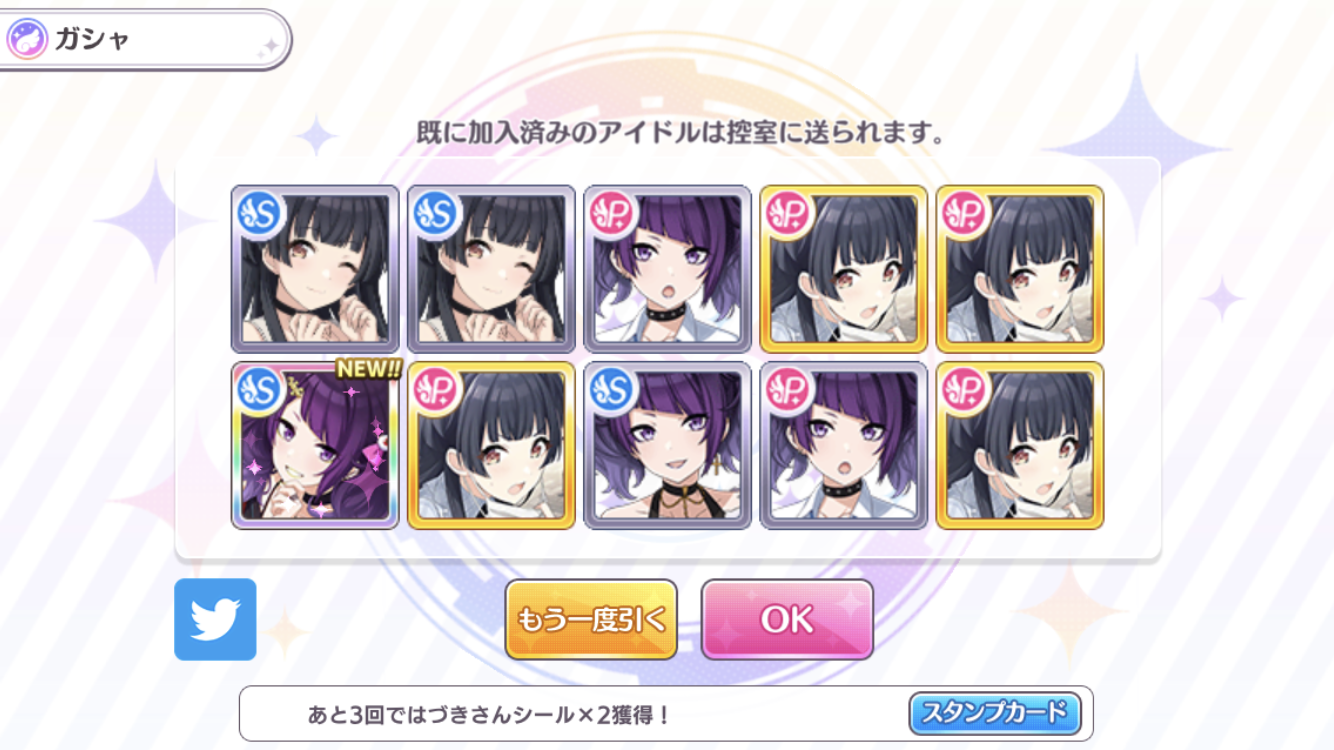Confirm results with the OK button

click(787, 620)
